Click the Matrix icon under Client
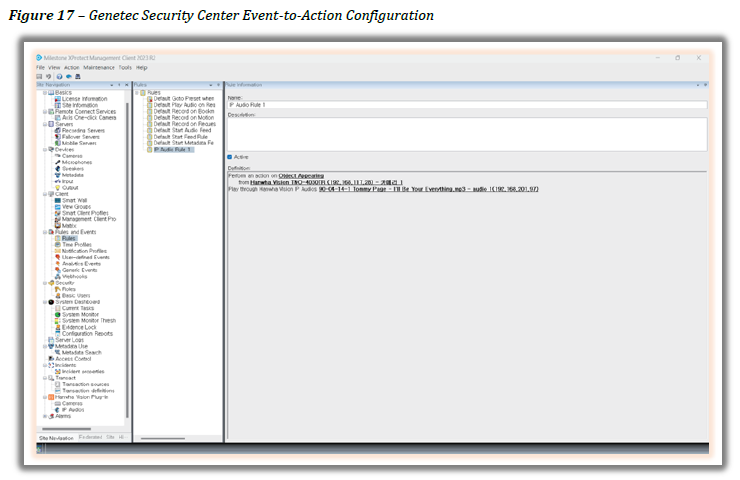Screen dimensions: 740x480 pos(58,226)
